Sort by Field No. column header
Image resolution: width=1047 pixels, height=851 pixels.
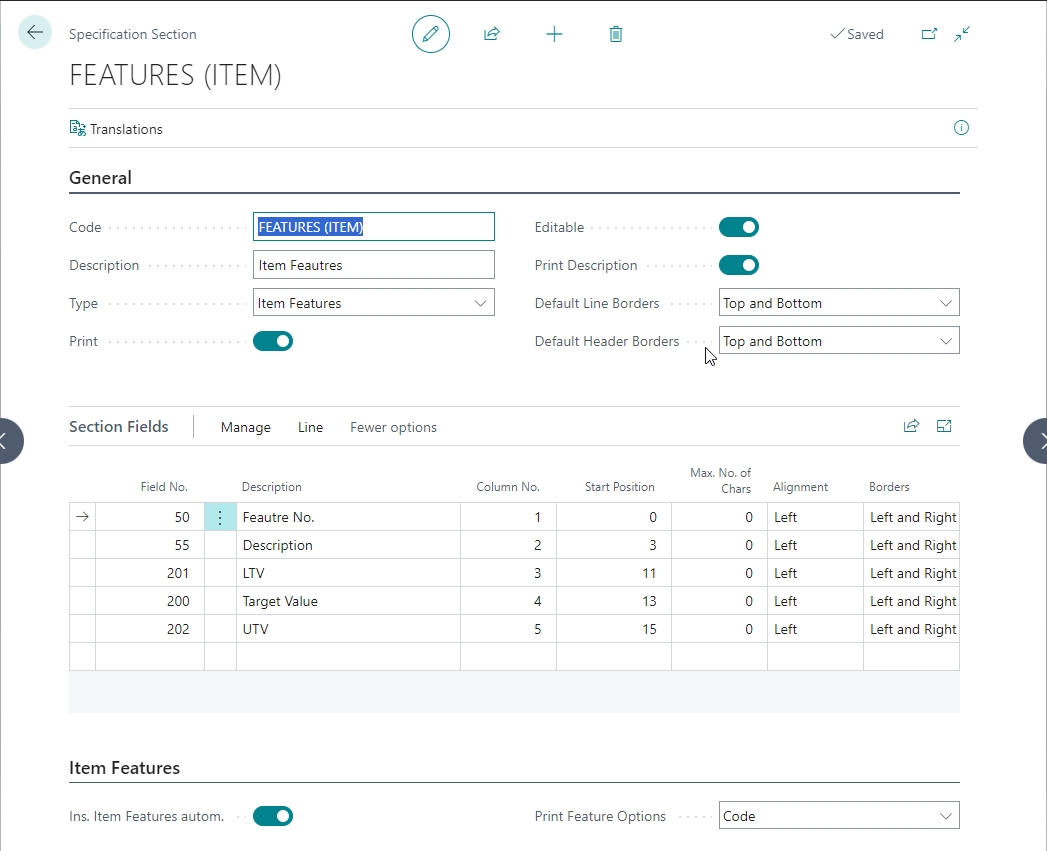click(164, 487)
